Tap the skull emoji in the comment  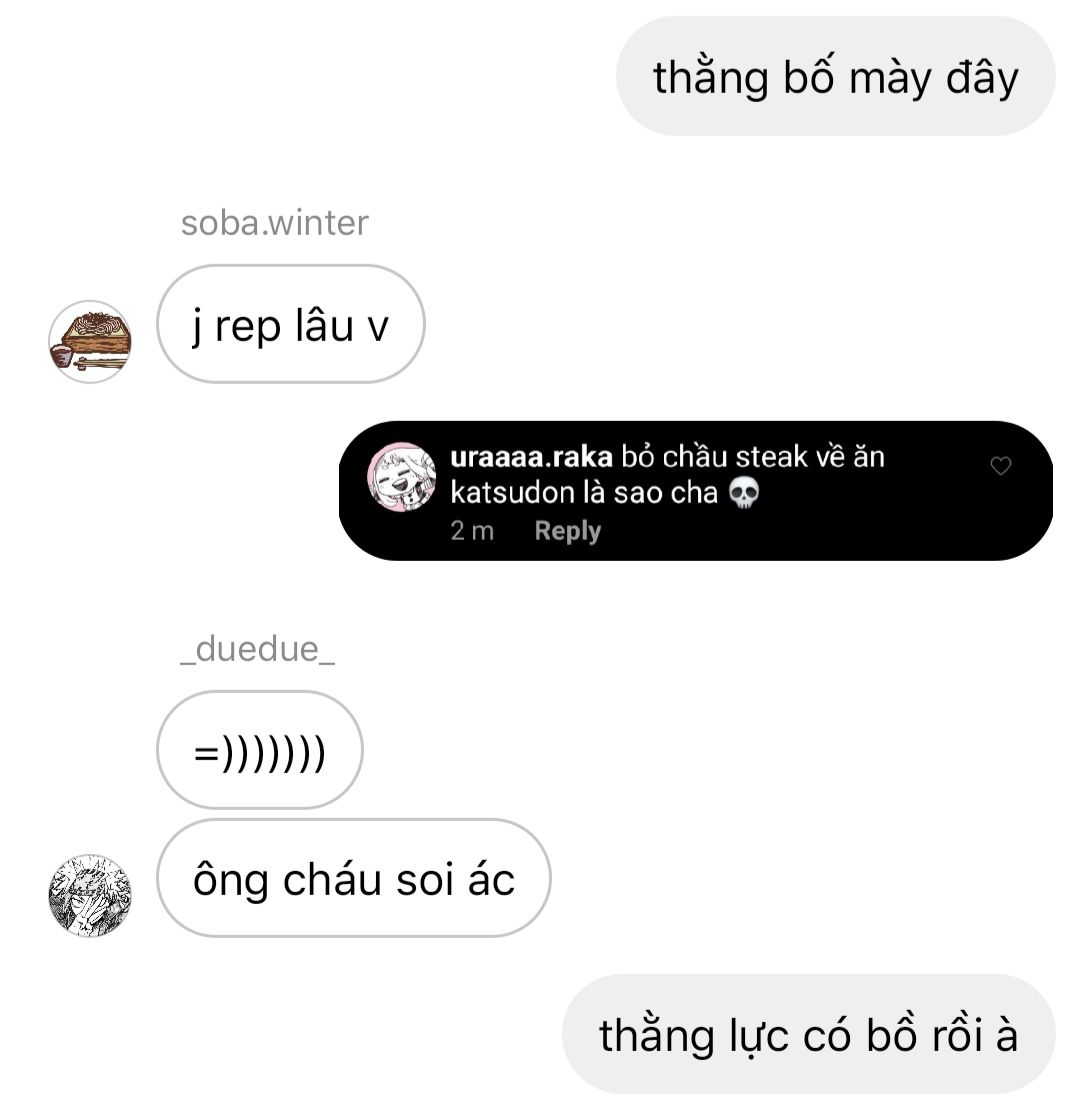(744, 492)
